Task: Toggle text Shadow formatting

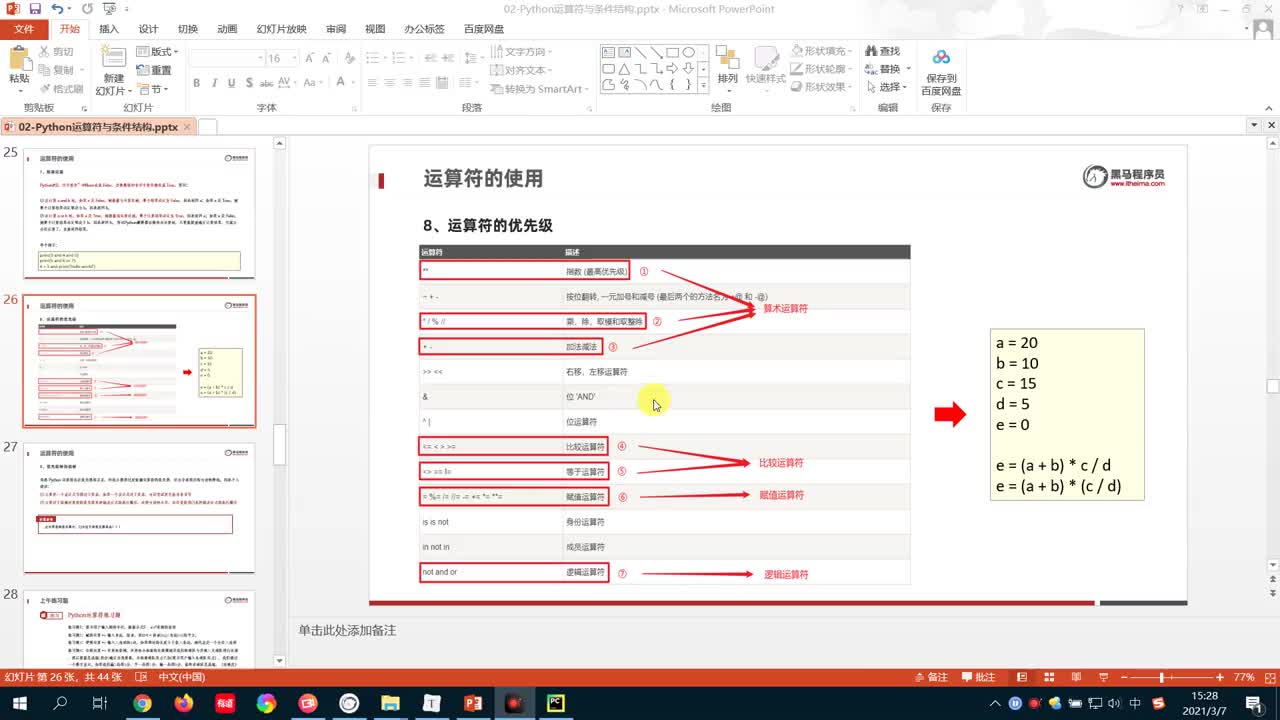Action: point(251,83)
